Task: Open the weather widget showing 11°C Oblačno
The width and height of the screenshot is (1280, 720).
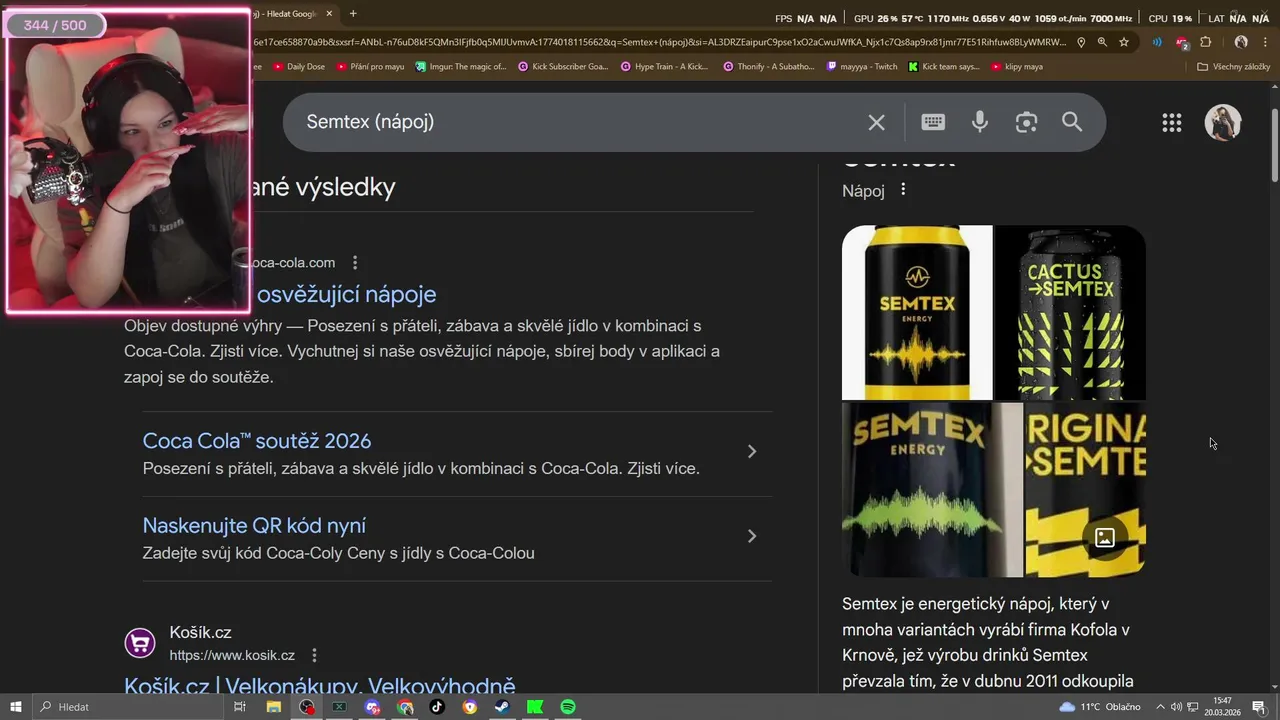Action: pos(1099,707)
